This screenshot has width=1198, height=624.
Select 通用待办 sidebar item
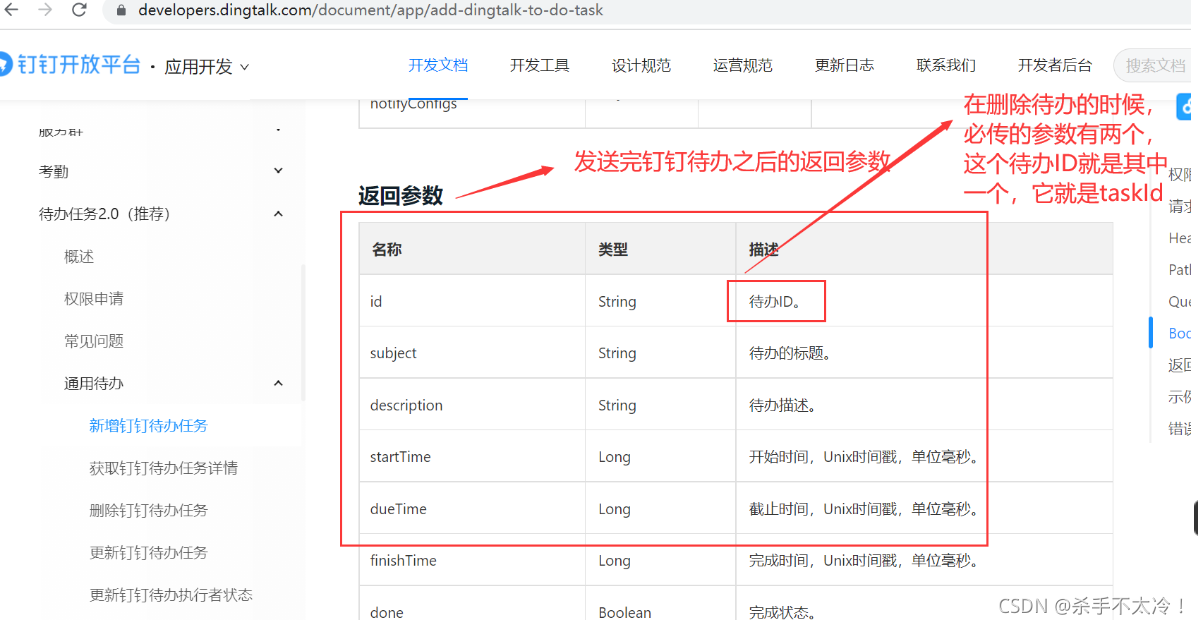point(94,383)
